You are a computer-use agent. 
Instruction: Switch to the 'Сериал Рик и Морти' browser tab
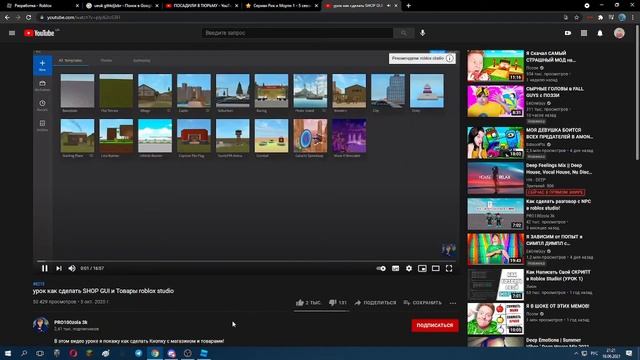tap(282, 6)
